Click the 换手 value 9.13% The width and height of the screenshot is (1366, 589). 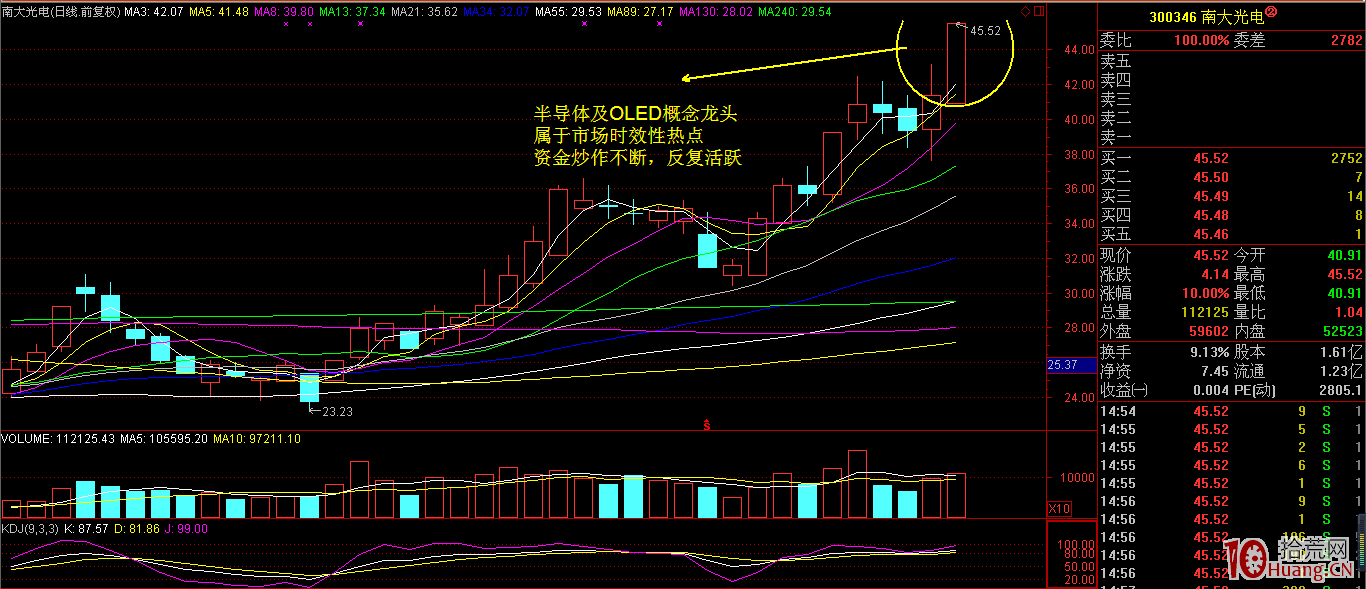[x=1210, y=352]
